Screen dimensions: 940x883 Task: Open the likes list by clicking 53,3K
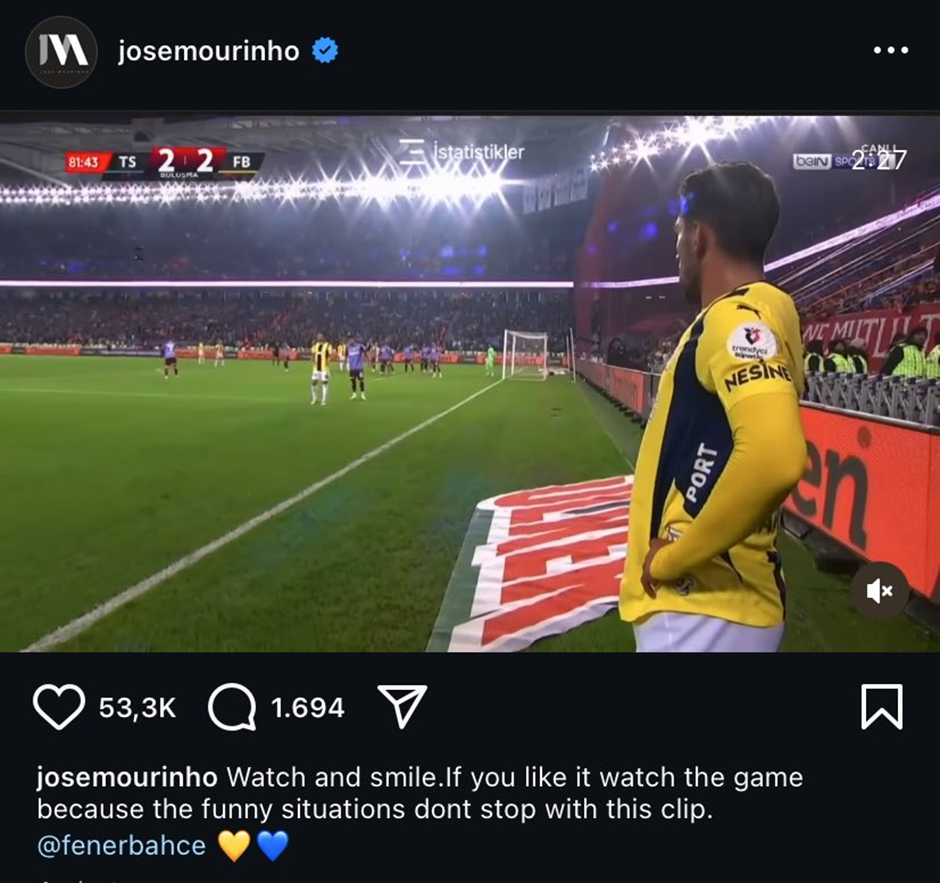pos(137,707)
